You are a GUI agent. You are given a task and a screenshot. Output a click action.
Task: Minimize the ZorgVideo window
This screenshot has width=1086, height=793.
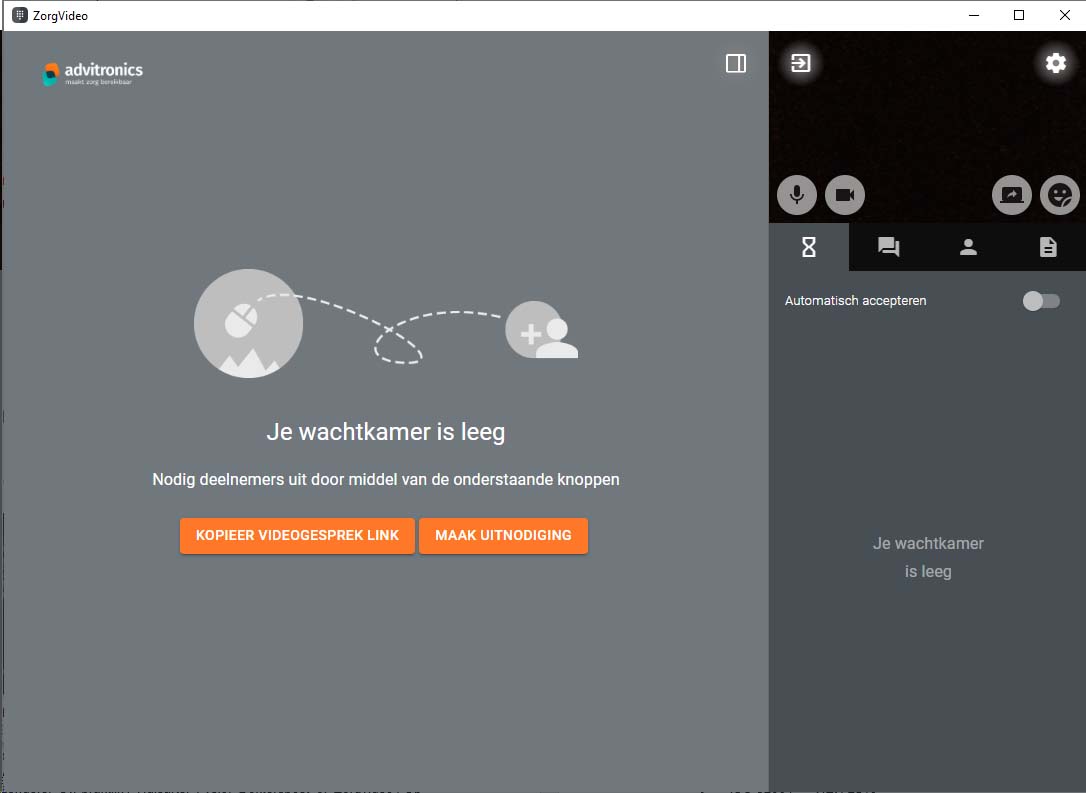pos(973,15)
